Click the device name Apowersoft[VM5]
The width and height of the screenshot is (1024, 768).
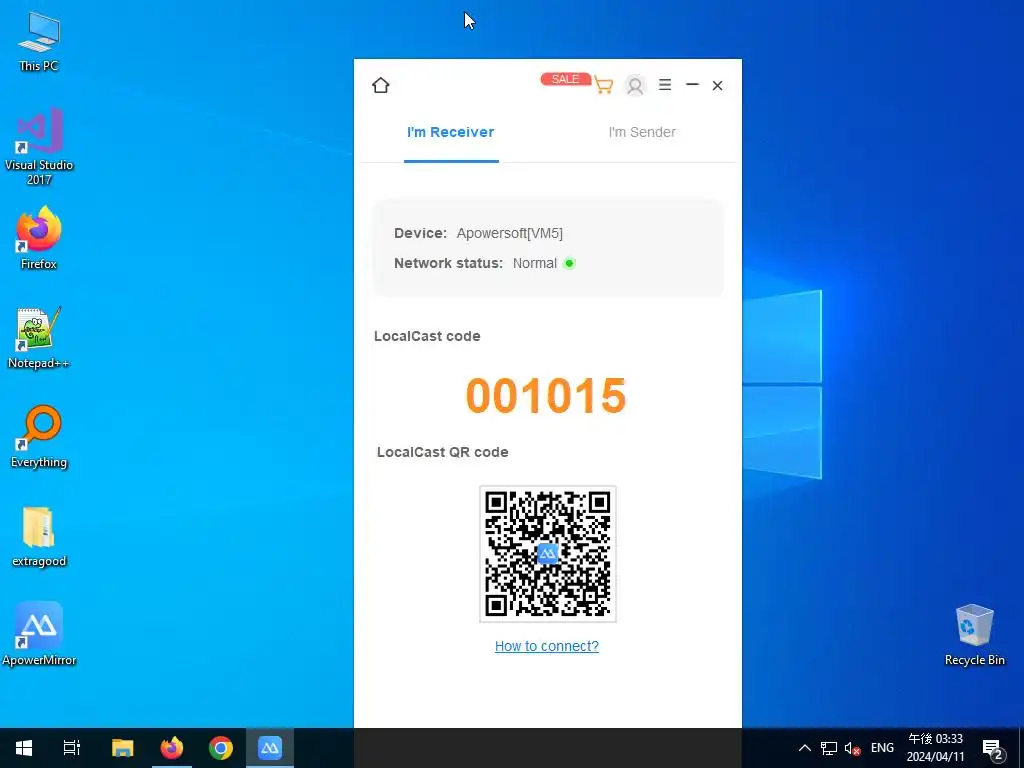pos(509,233)
